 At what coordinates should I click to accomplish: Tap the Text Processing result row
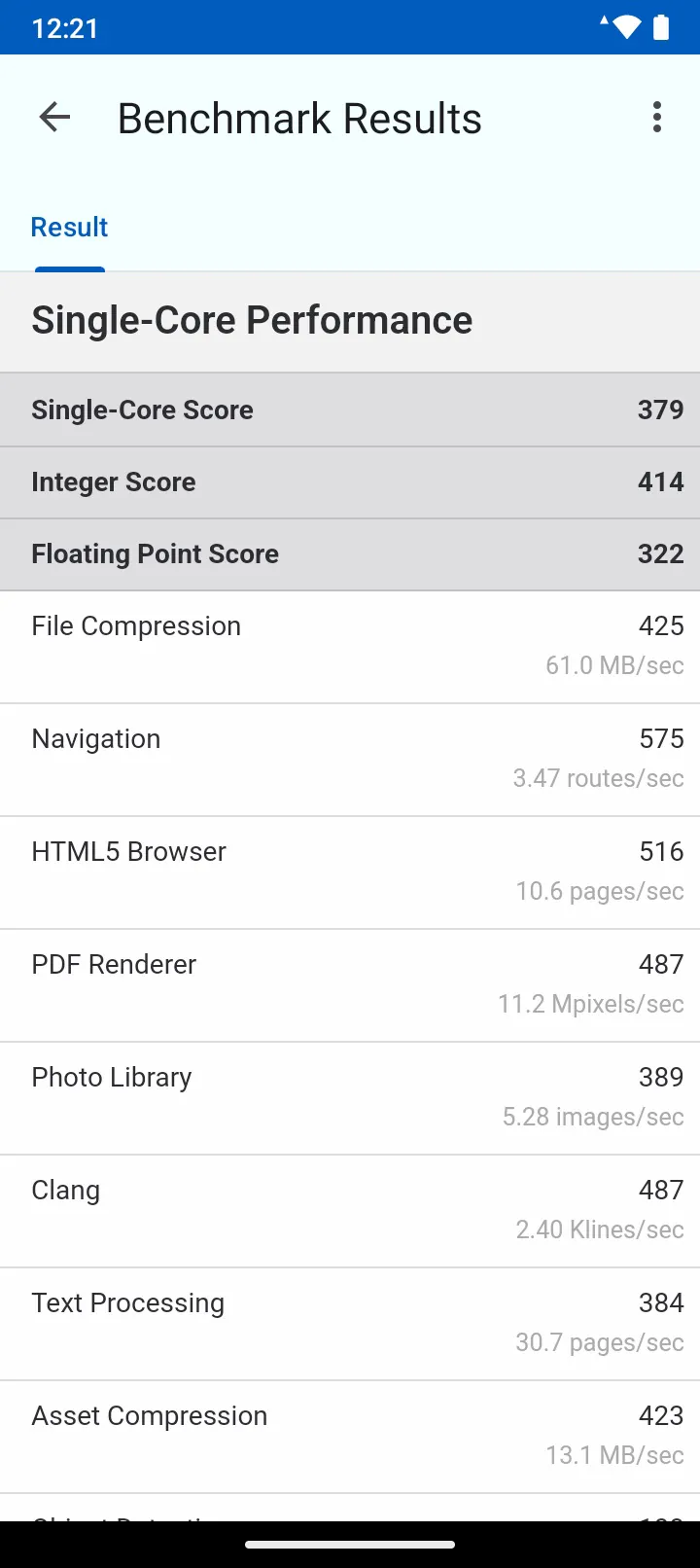click(x=350, y=1324)
